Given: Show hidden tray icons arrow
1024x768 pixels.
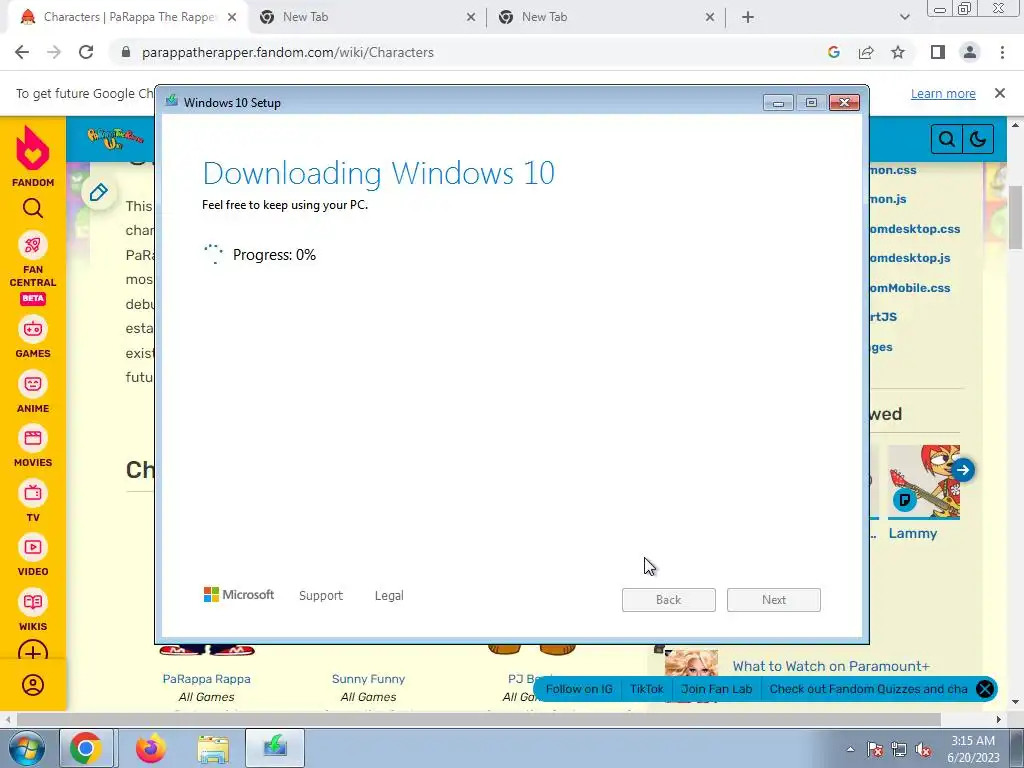Looking at the screenshot, I should (850, 749).
